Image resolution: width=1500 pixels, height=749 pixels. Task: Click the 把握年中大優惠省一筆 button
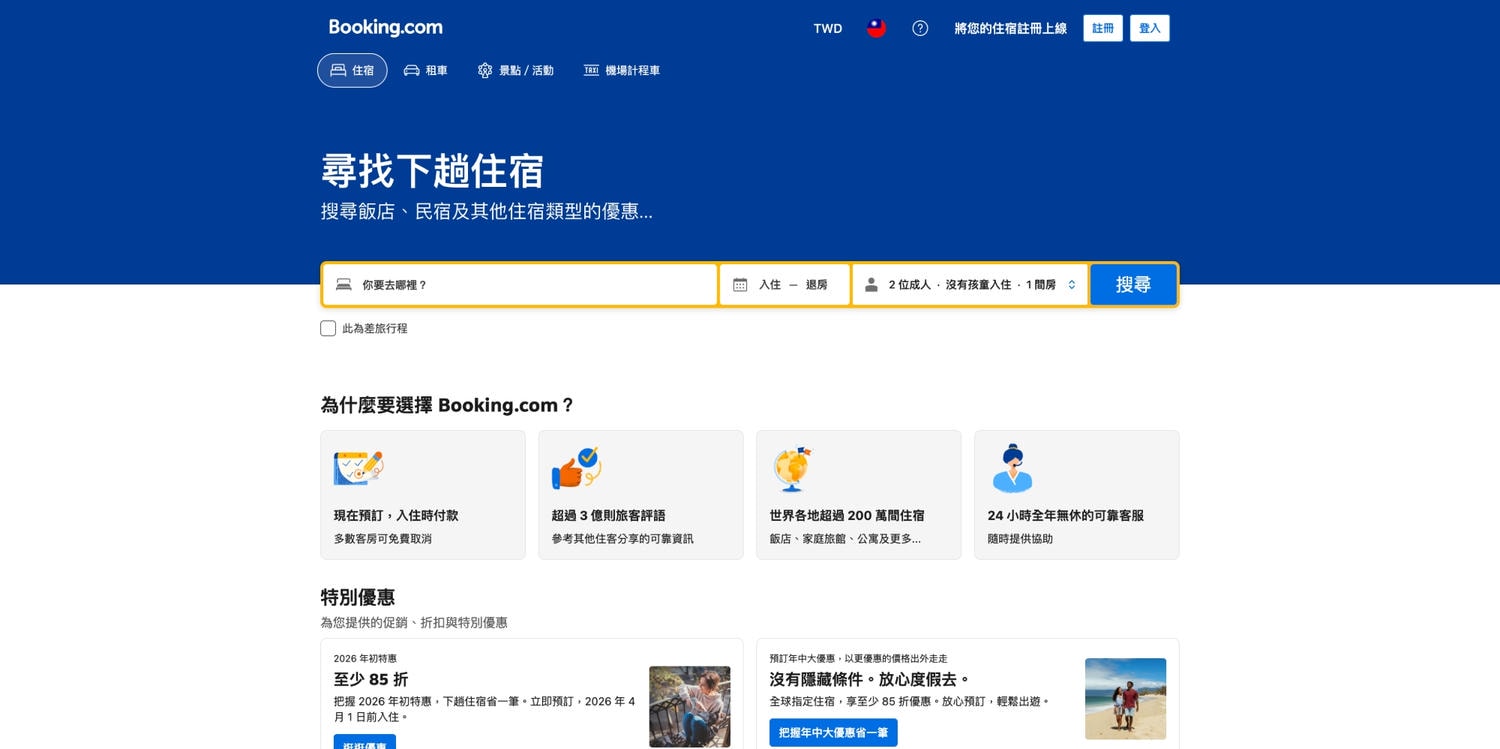click(x=833, y=732)
